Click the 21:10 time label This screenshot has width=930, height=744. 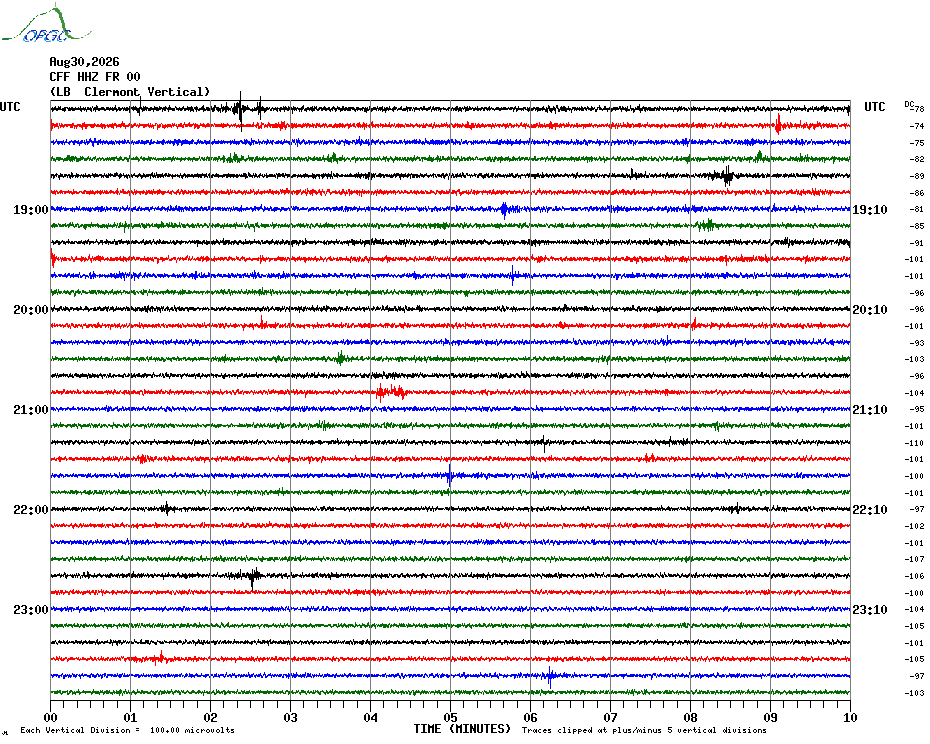pos(870,410)
